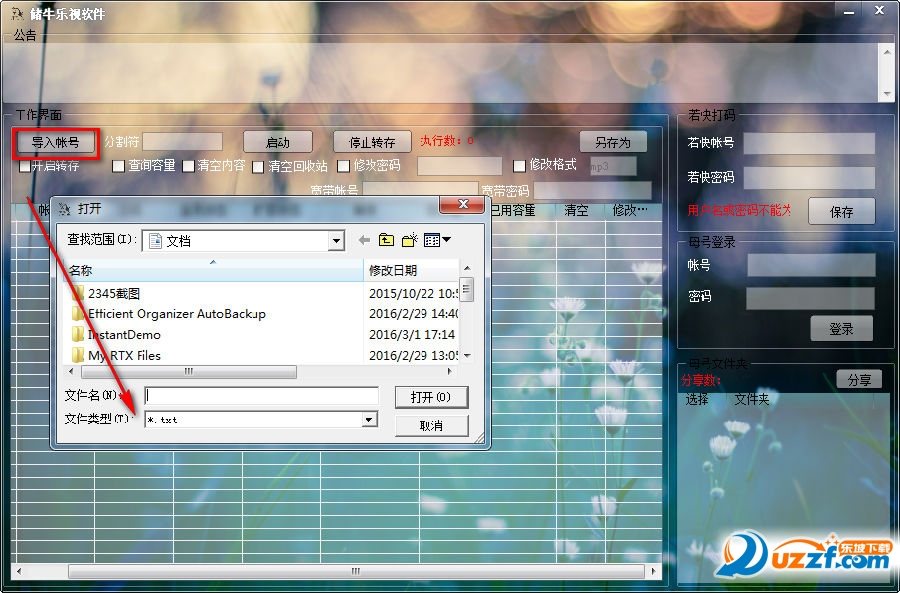The width and height of the screenshot is (900, 593).
Task: Tick the 修改密码 checkbox
Action: (343, 166)
